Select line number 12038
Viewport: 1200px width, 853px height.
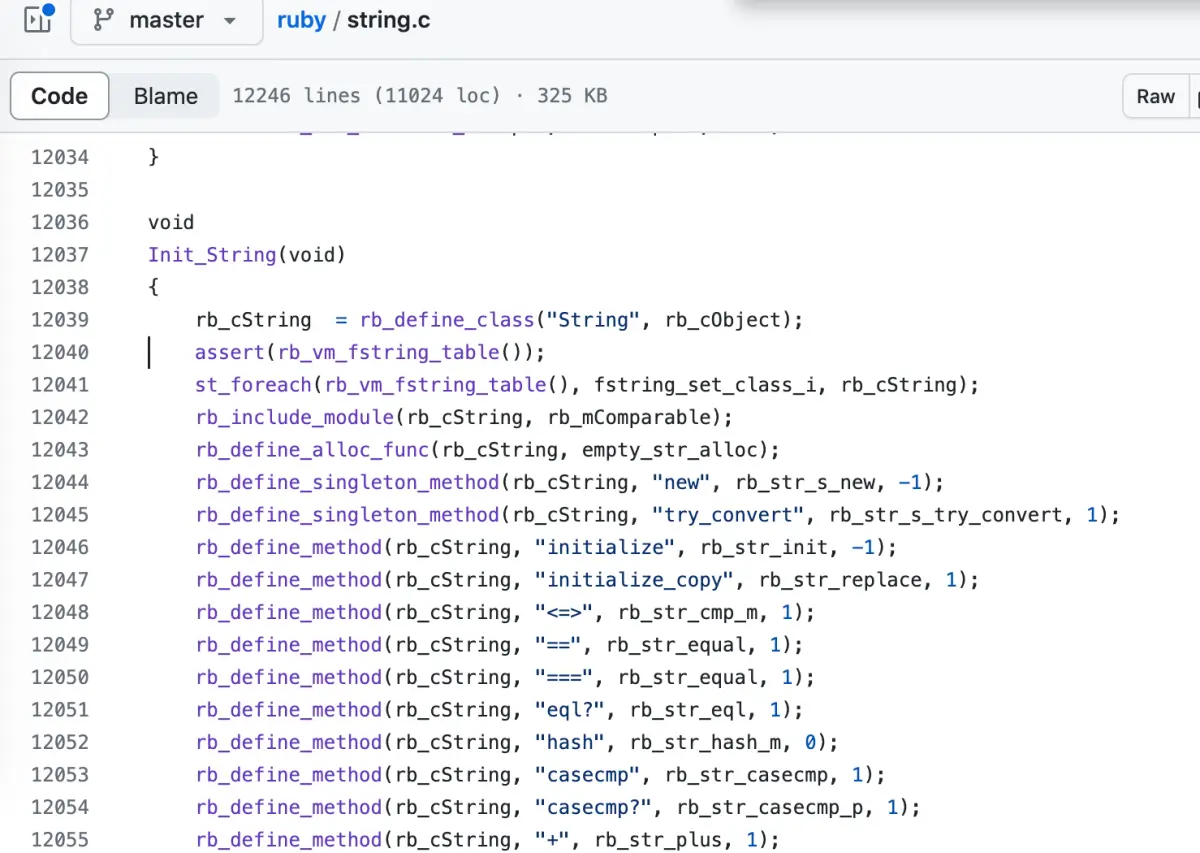60,287
